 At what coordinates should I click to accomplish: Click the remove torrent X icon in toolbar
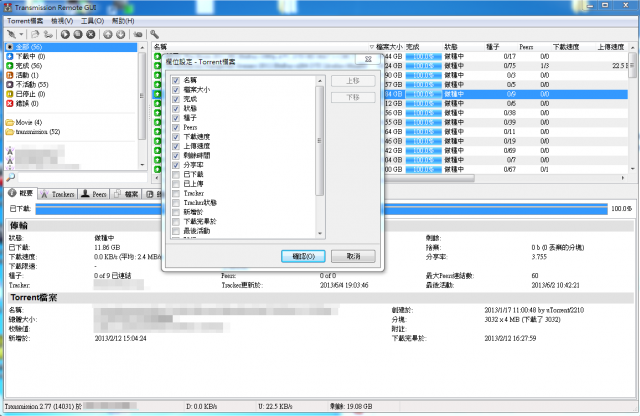point(91,35)
